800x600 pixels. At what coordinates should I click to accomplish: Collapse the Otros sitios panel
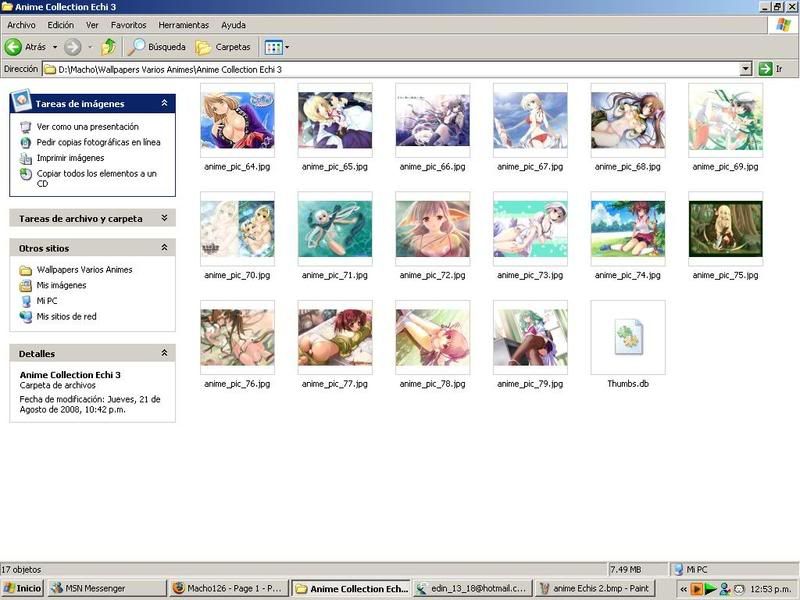(164, 248)
